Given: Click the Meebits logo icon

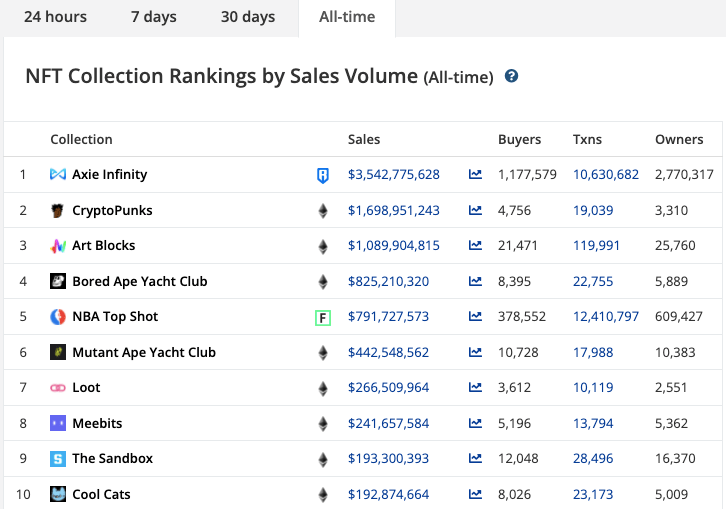Looking at the screenshot, I should pyautogui.click(x=58, y=423).
